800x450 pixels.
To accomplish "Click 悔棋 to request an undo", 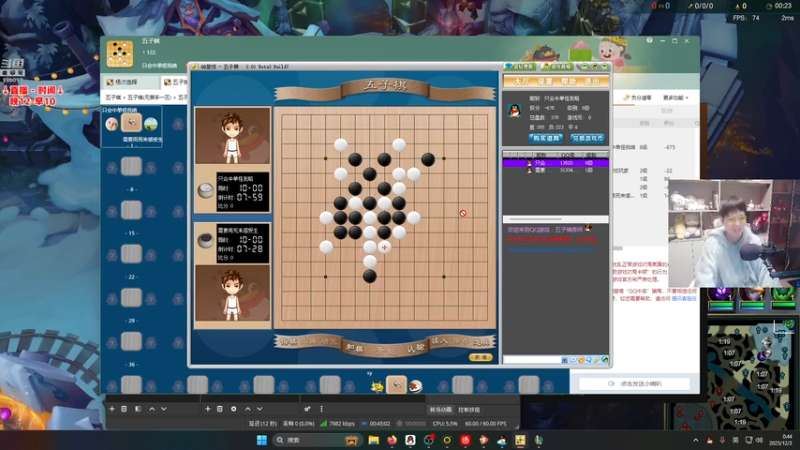I will point(288,341).
